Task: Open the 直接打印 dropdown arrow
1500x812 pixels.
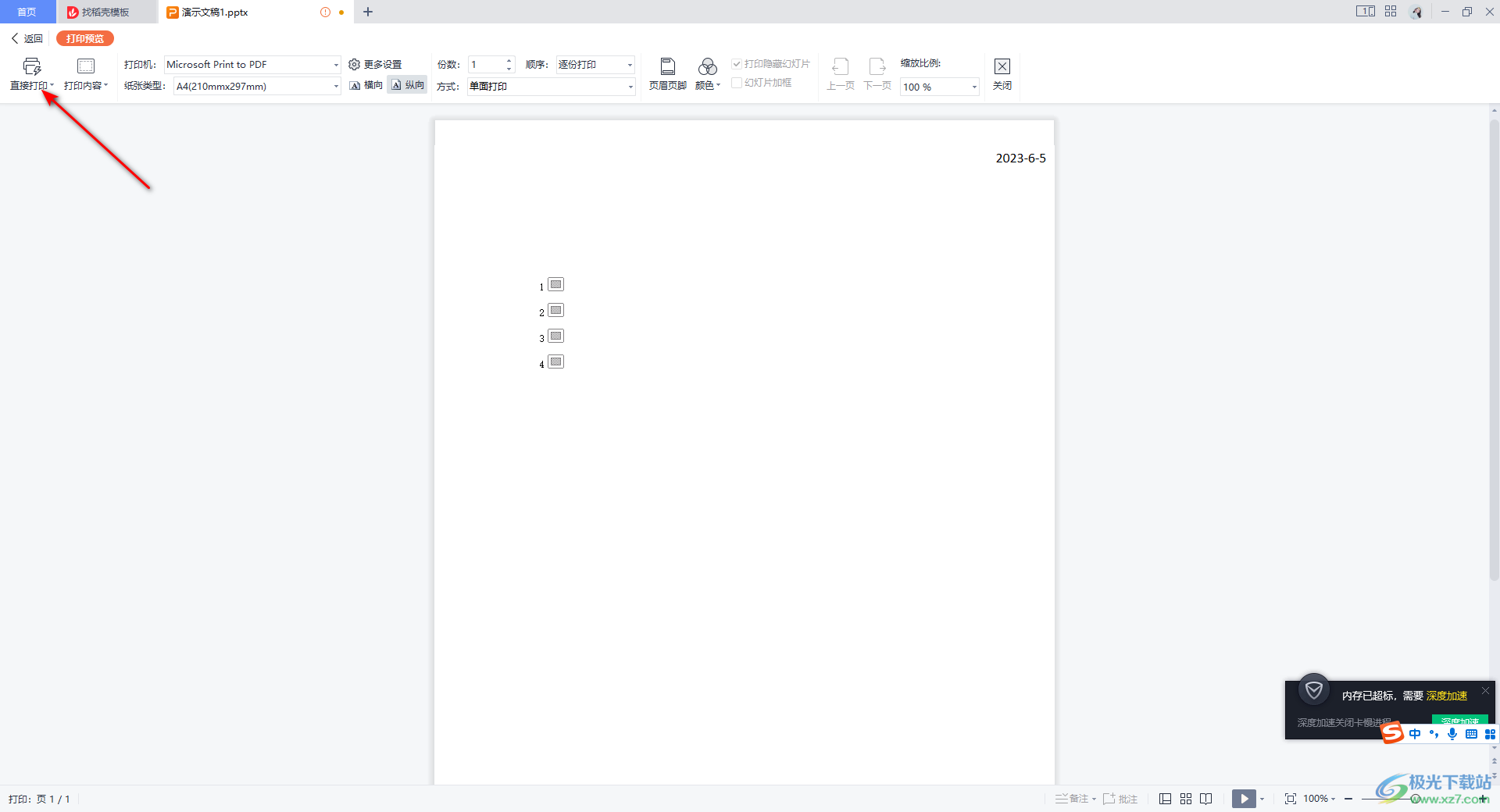Action: coord(52,86)
